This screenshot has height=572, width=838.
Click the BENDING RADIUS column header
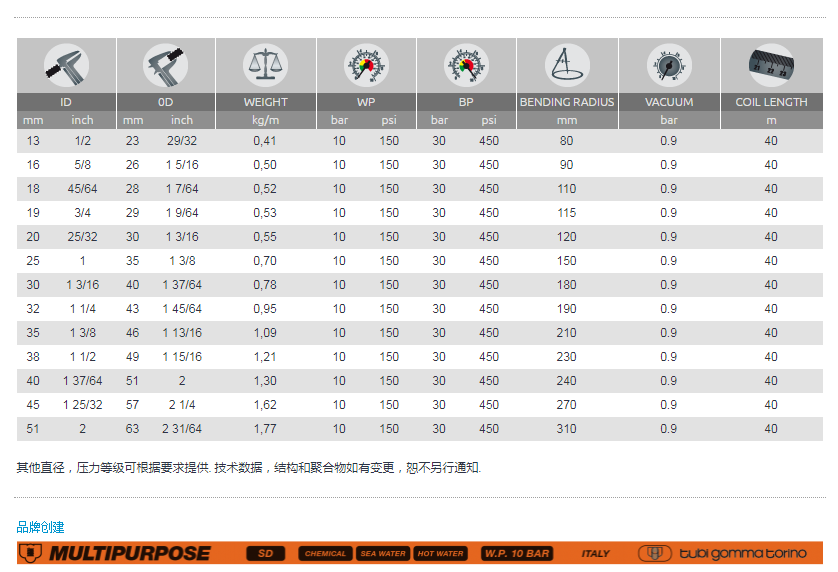(567, 102)
